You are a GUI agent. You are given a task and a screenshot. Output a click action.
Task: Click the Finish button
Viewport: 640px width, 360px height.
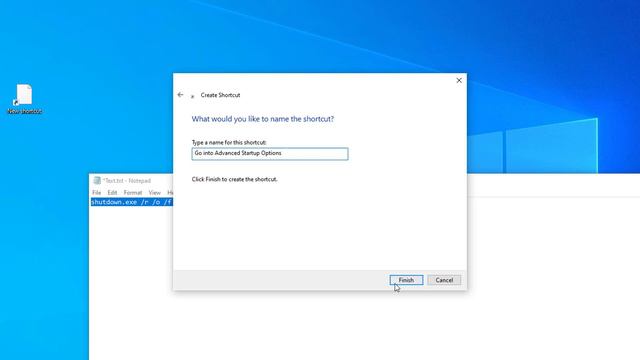tap(406, 280)
